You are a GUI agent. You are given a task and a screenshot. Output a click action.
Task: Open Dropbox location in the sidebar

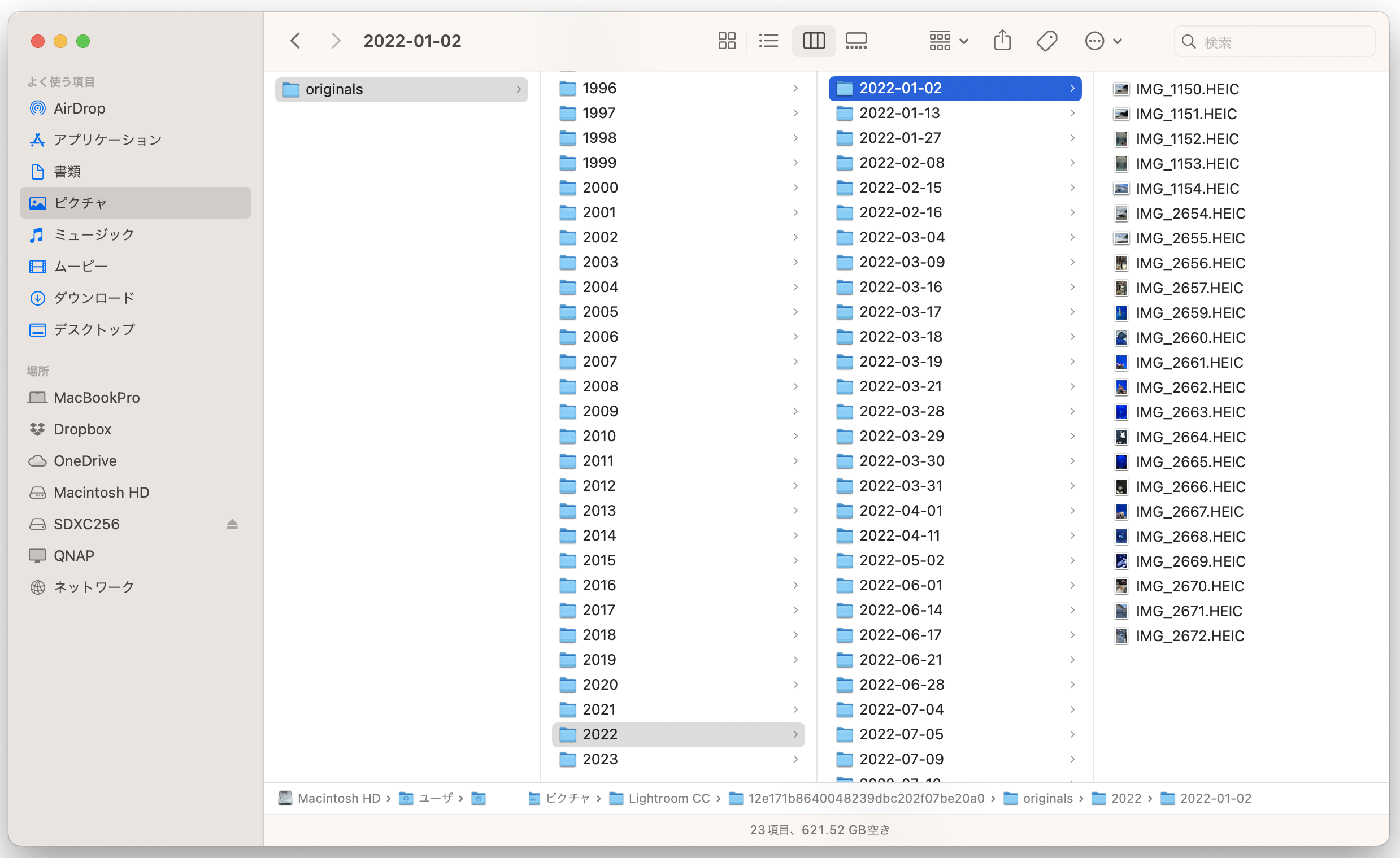point(82,429)
